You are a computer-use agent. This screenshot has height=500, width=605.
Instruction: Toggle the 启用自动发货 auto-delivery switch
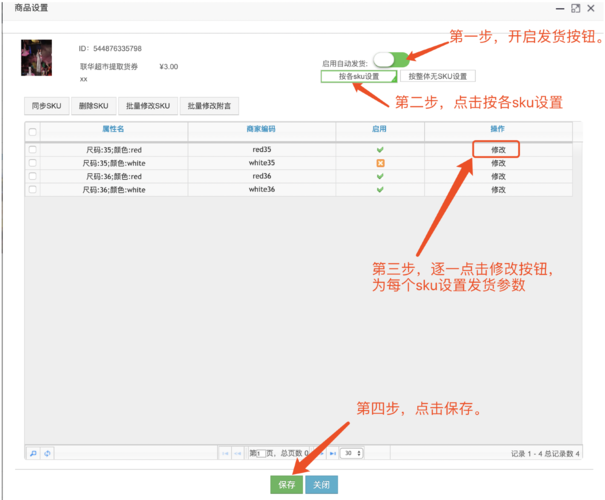click(x=391, y=60)
